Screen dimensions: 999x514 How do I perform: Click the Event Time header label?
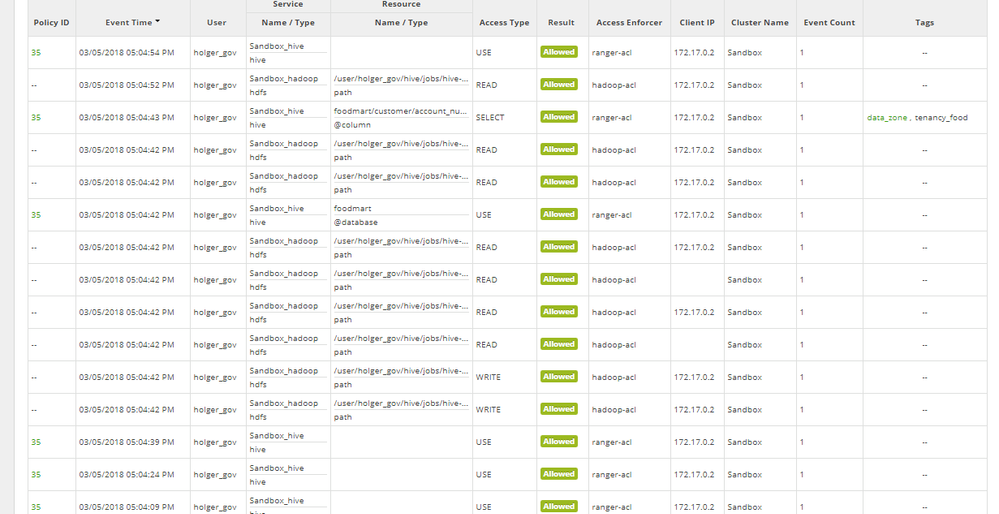(x=129, y=22)
